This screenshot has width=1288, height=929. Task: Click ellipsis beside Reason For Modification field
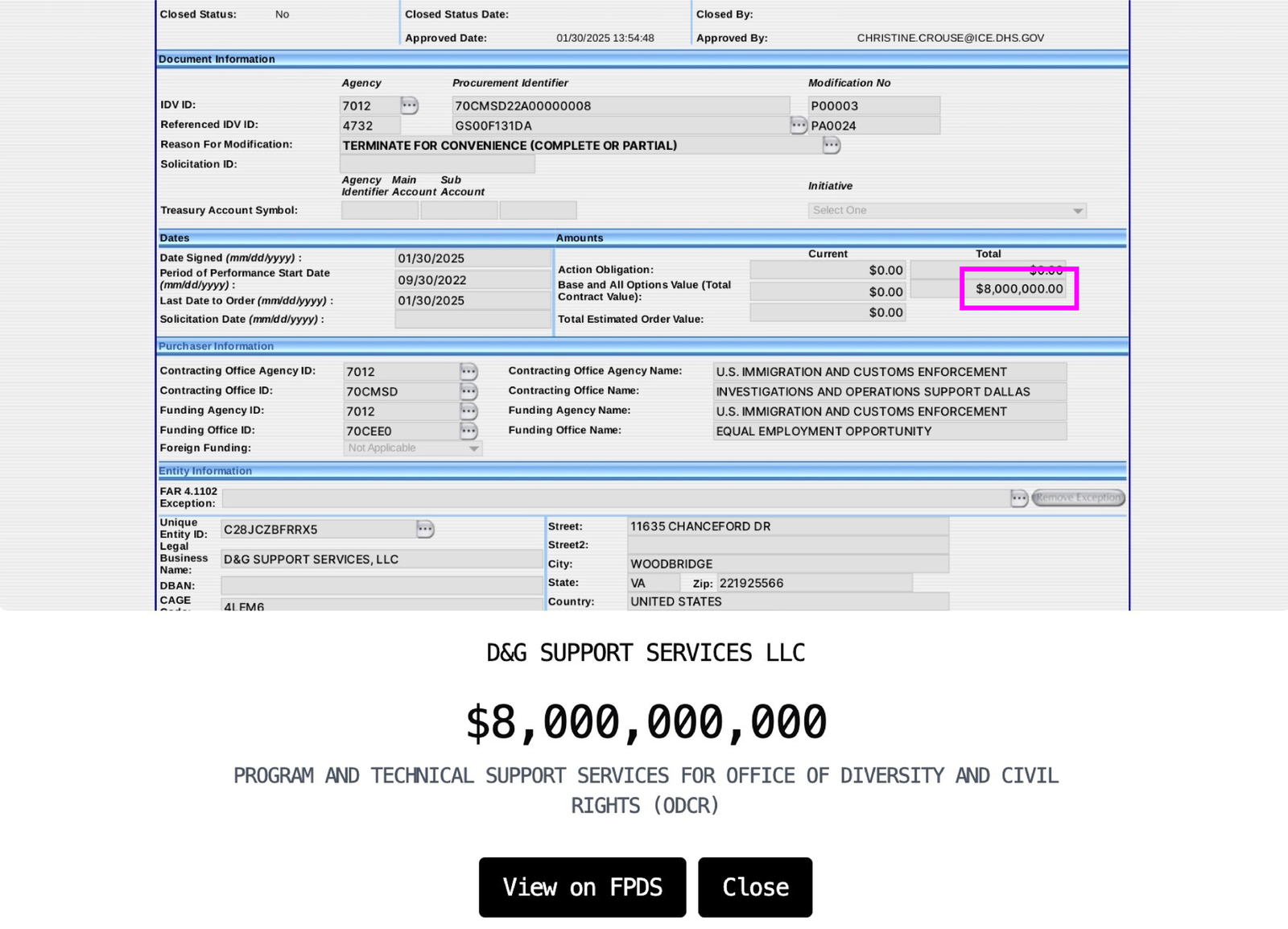pos(832,146)
